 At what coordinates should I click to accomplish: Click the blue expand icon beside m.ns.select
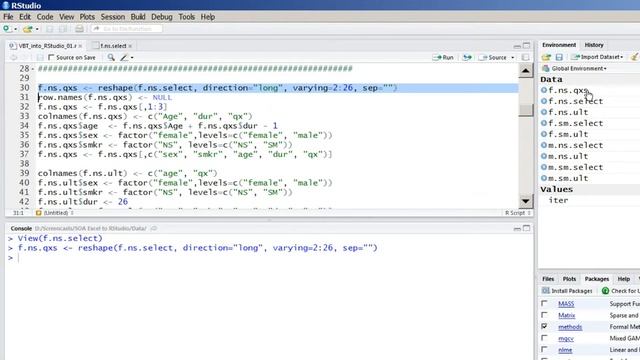point(544,145)
